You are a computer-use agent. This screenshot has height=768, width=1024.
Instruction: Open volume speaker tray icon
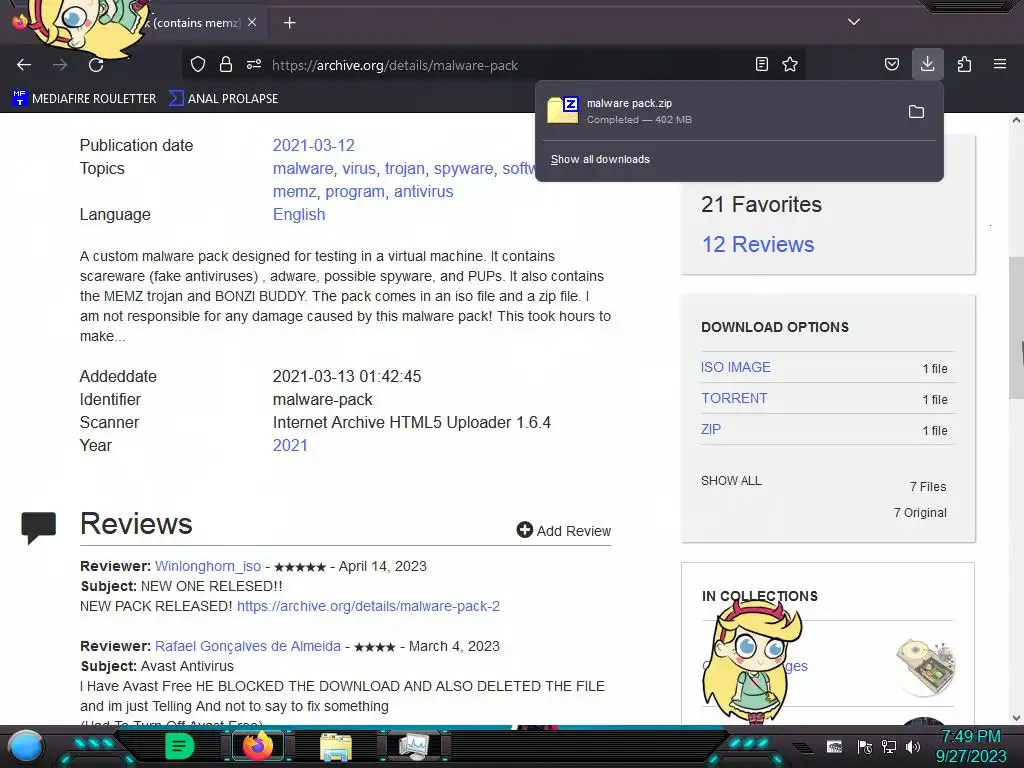point(912,746)
